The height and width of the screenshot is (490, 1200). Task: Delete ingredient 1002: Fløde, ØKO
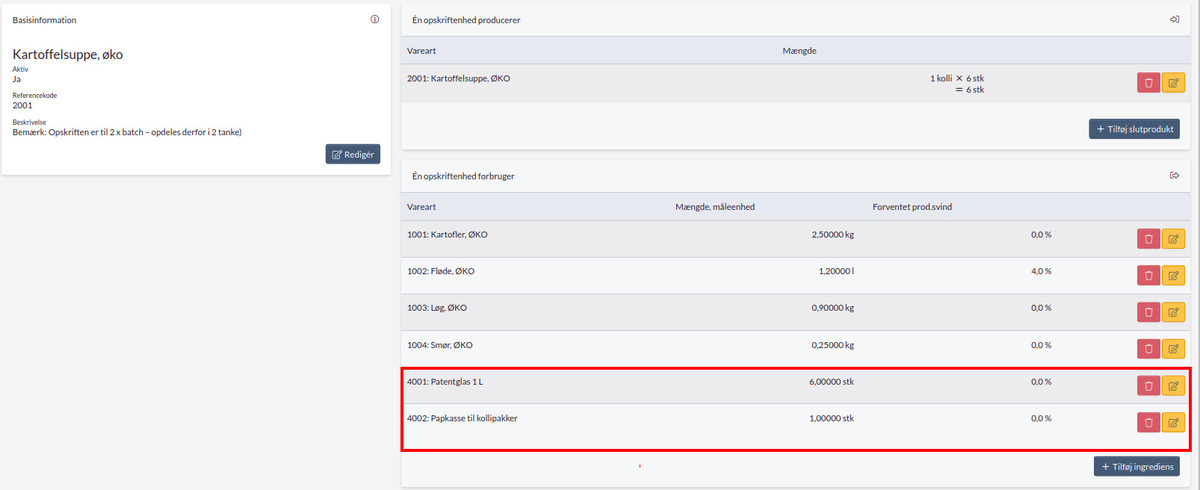(x=1148, y=276)
